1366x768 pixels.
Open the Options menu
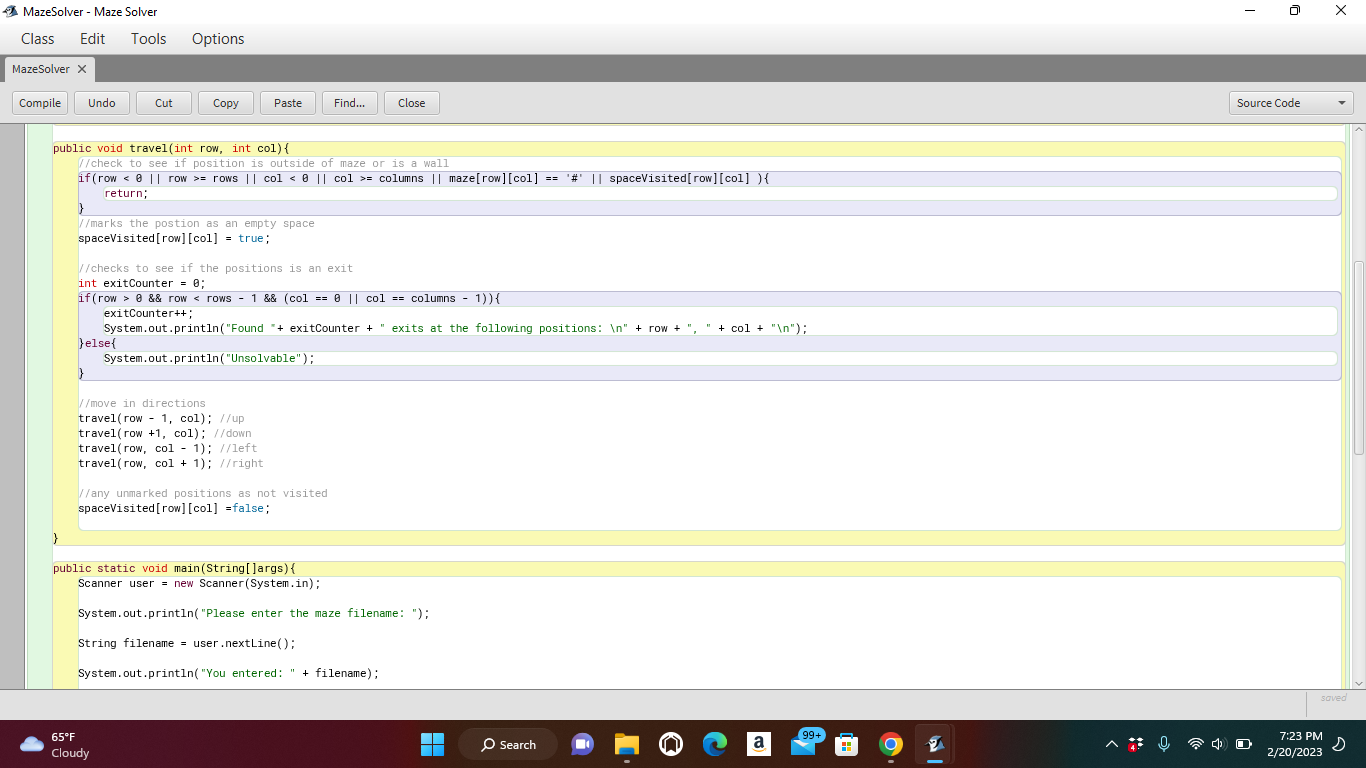(x=217, y=39)
